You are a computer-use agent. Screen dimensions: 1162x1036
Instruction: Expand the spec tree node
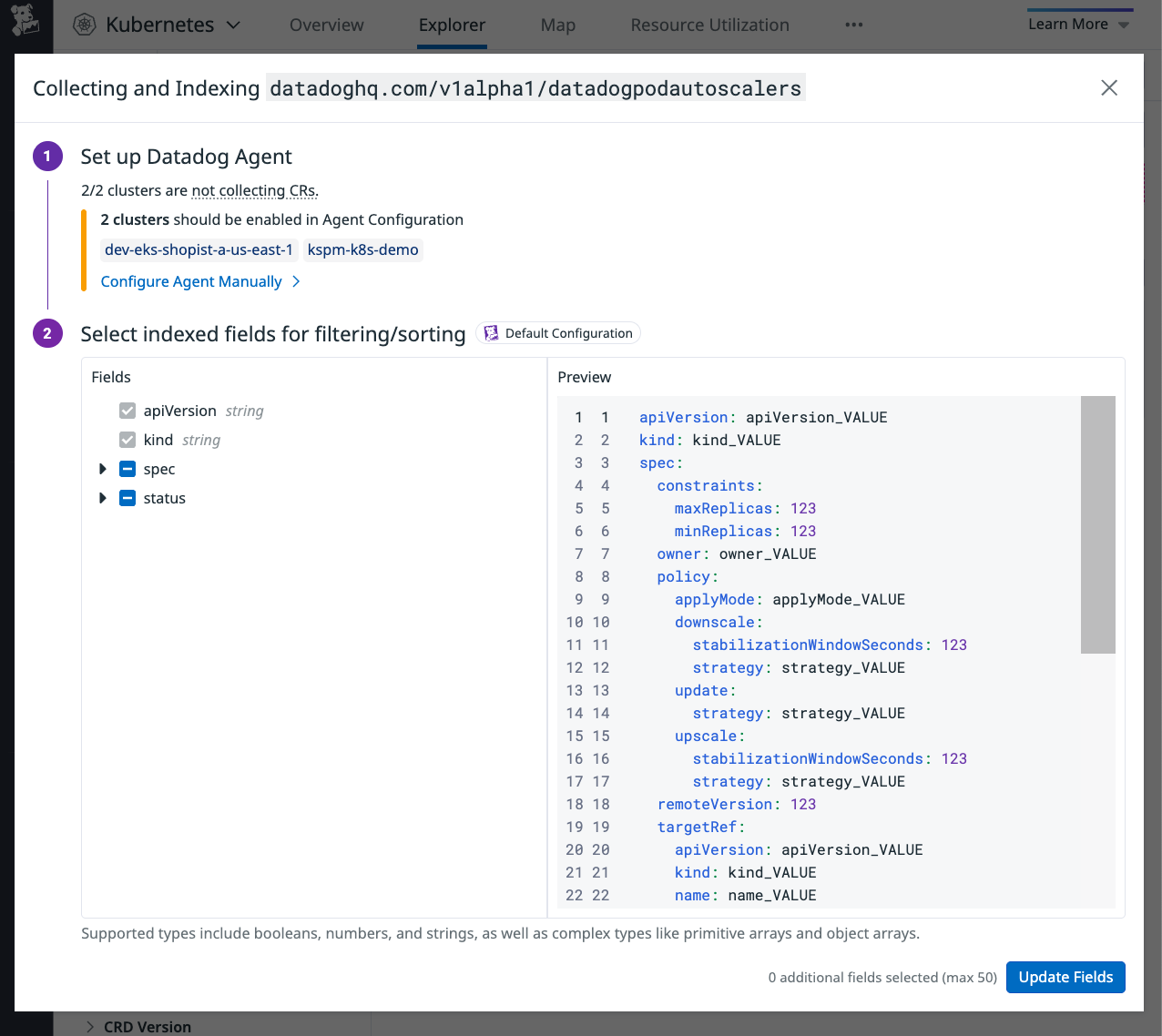coord(102,469)
